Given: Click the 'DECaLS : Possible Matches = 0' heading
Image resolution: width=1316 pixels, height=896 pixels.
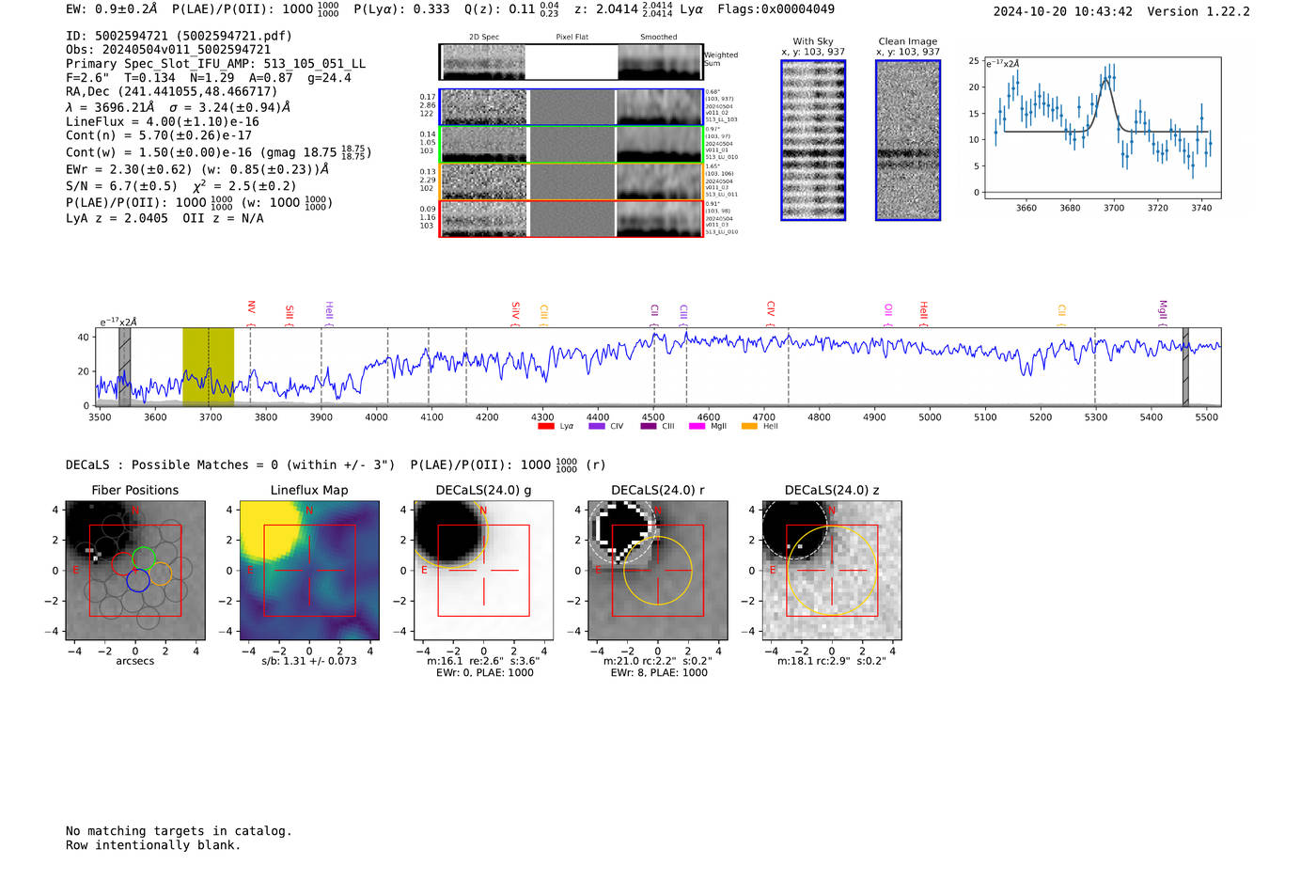Looking at the screenshot, I should (230, 464).
